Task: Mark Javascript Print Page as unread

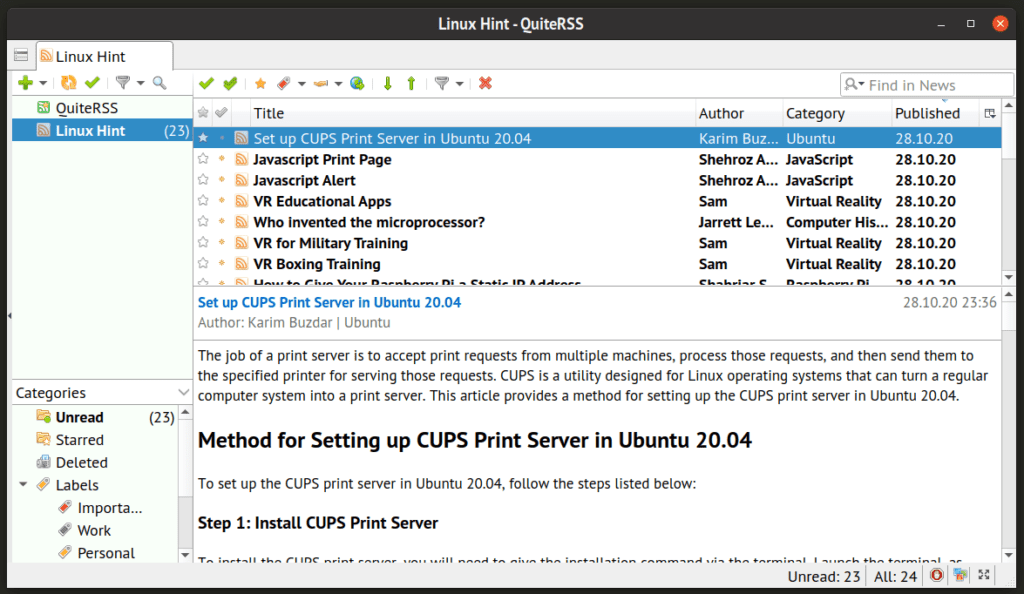Action: pos(221,159)
